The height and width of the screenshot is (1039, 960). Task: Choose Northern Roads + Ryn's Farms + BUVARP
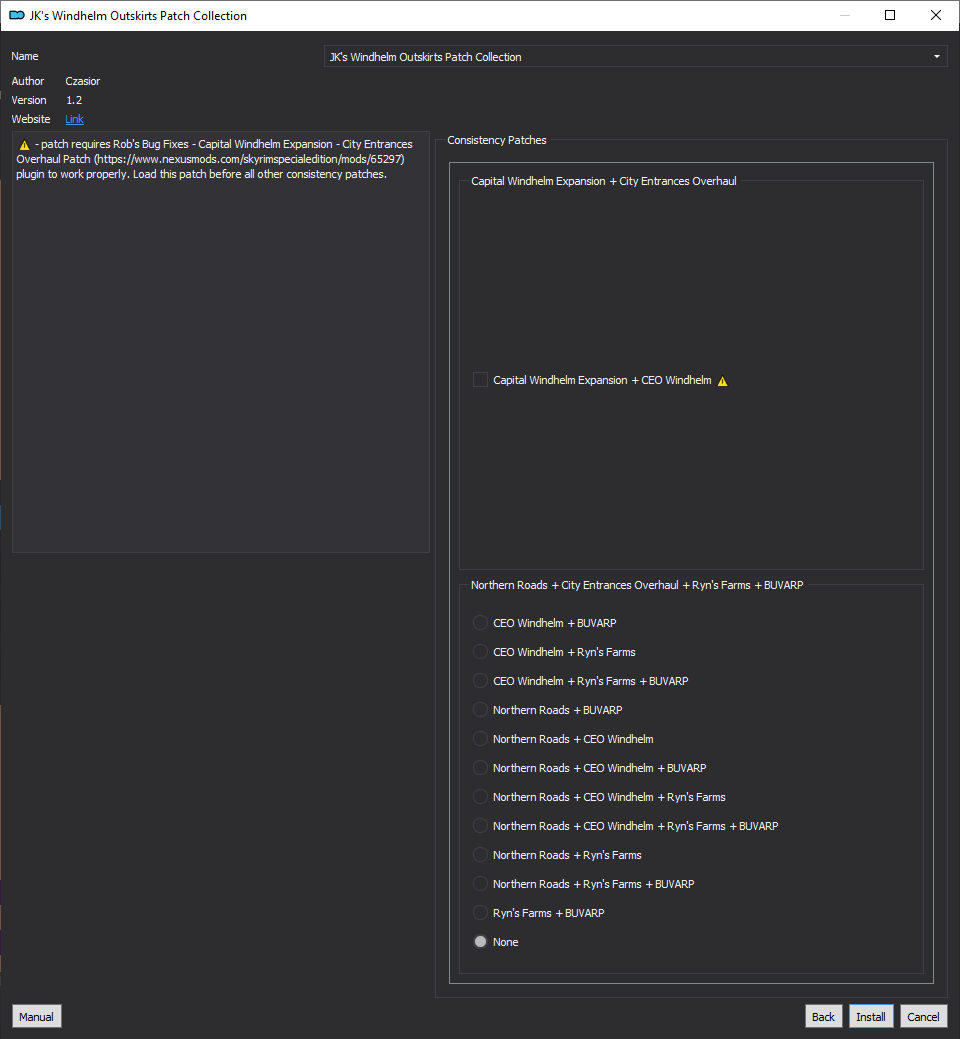(x=481, y=884)
